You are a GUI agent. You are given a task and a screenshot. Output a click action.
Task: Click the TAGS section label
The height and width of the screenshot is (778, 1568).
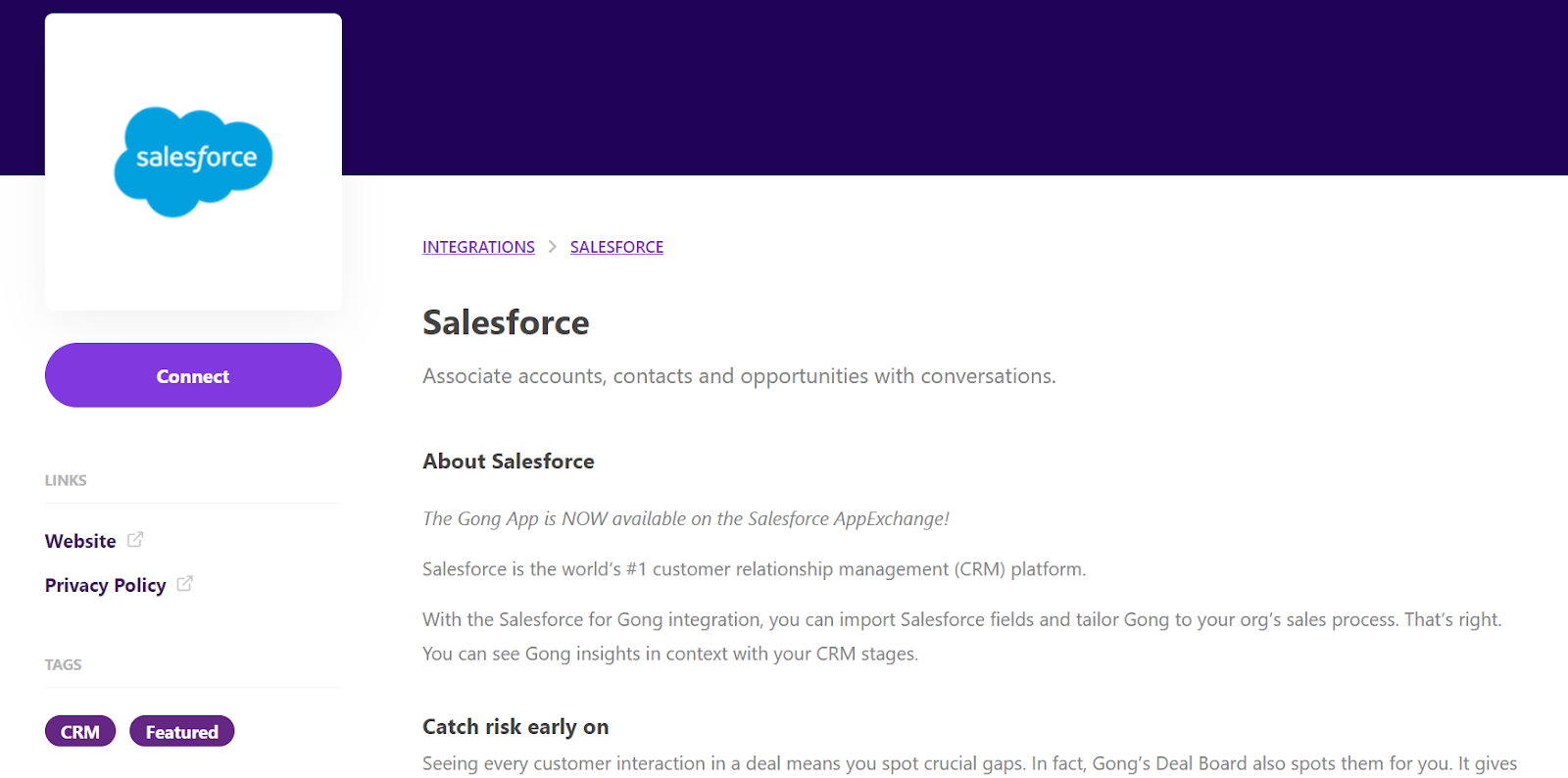[64, 664]
